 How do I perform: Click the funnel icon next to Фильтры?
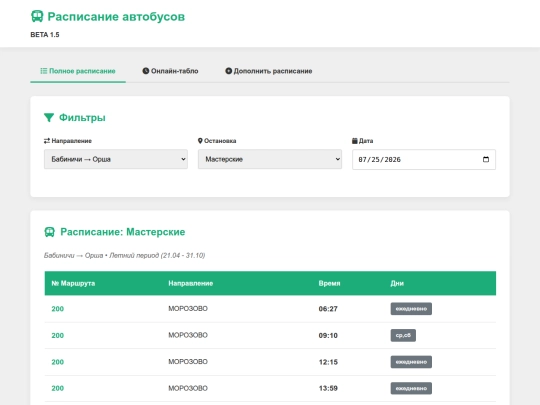coord(49,117)
